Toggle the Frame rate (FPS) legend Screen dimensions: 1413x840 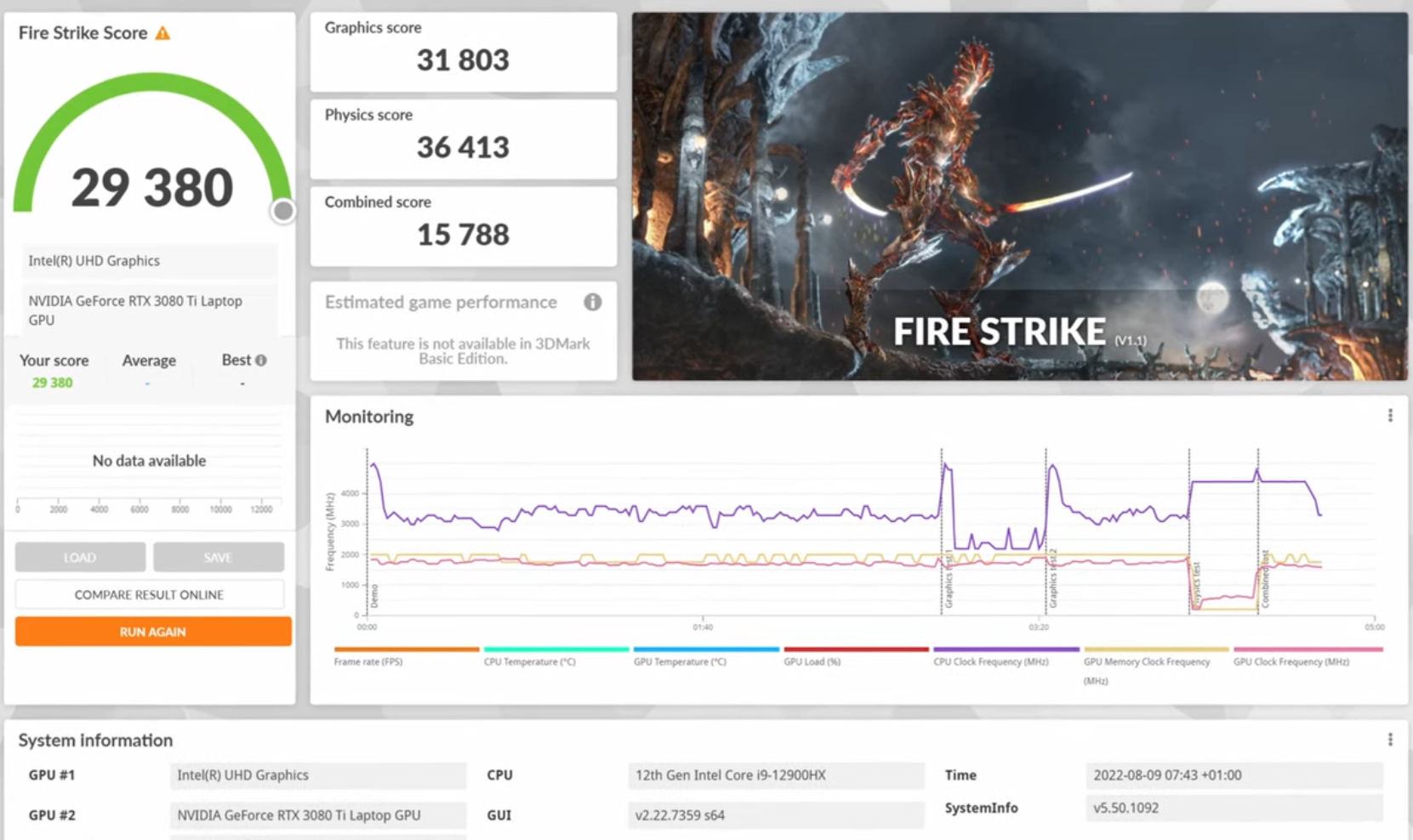pyautogui.click(x=407, y=656)
